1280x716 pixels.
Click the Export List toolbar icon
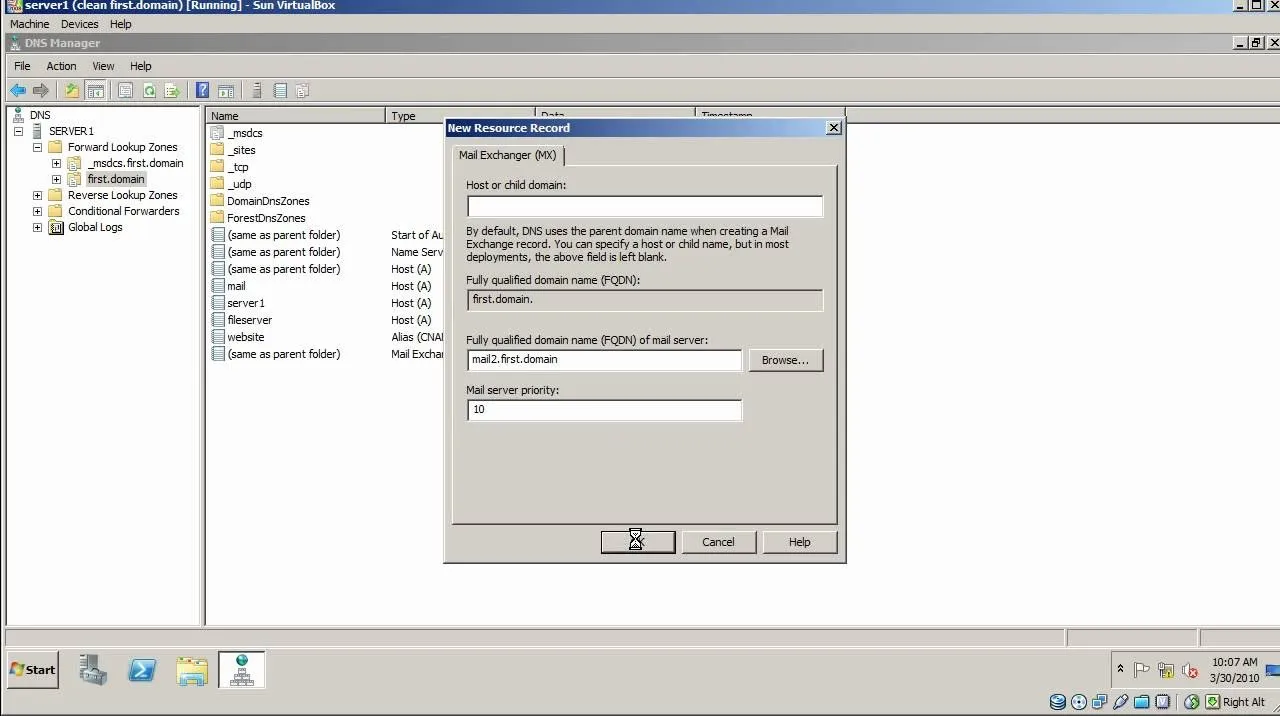[x=172, y=91]
